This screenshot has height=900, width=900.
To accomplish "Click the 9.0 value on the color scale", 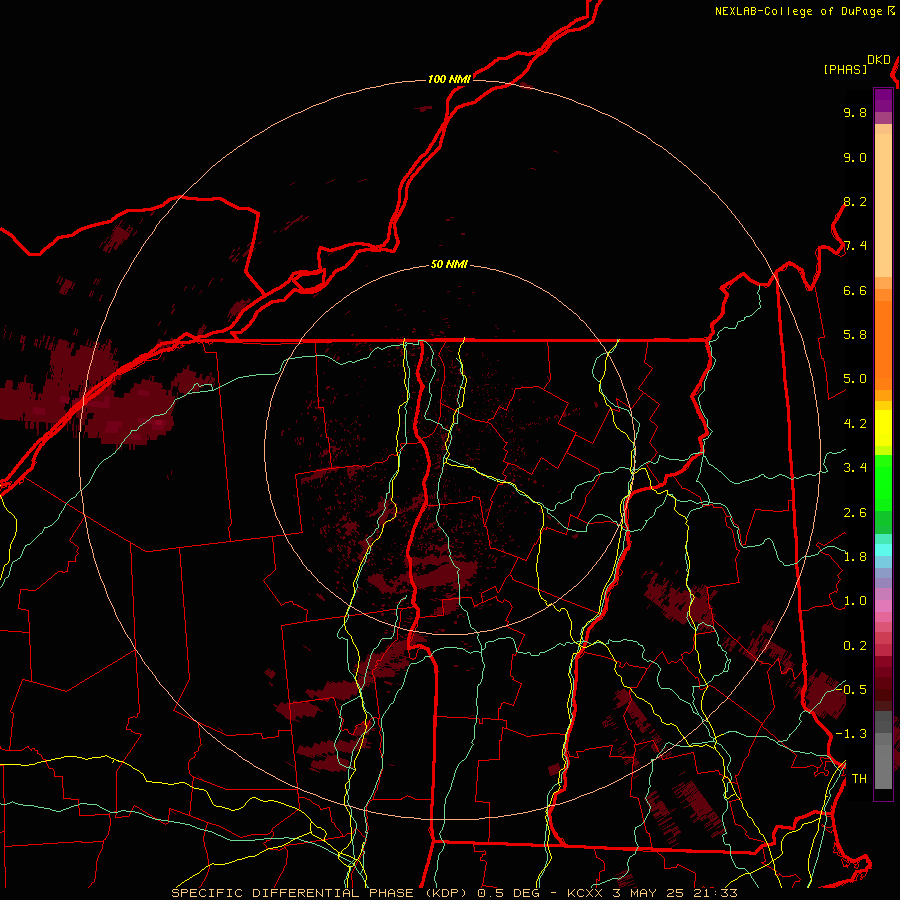I will tap(855, 158).
